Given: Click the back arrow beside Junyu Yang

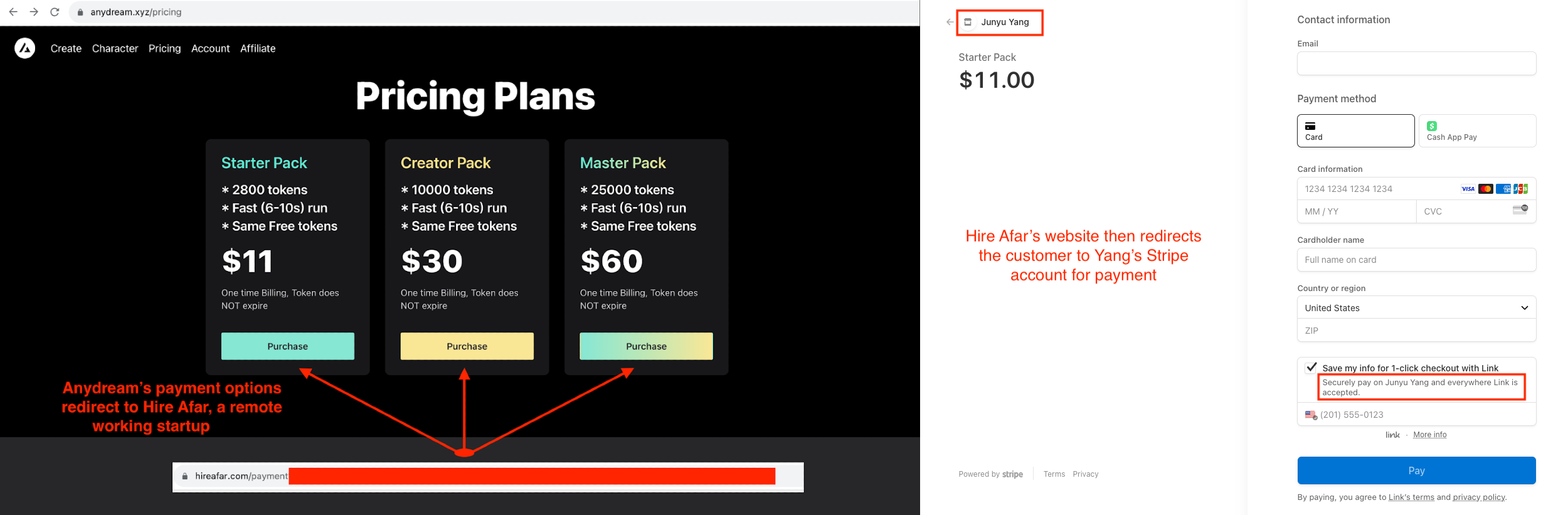Looking at the screenshot, I should coord(950,22).
